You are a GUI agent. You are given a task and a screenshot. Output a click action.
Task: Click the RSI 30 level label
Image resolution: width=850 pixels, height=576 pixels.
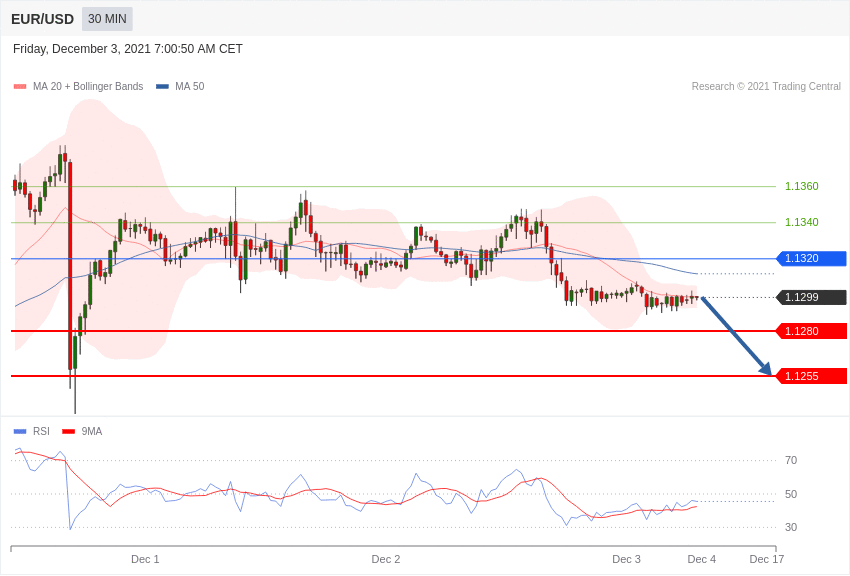791,527
